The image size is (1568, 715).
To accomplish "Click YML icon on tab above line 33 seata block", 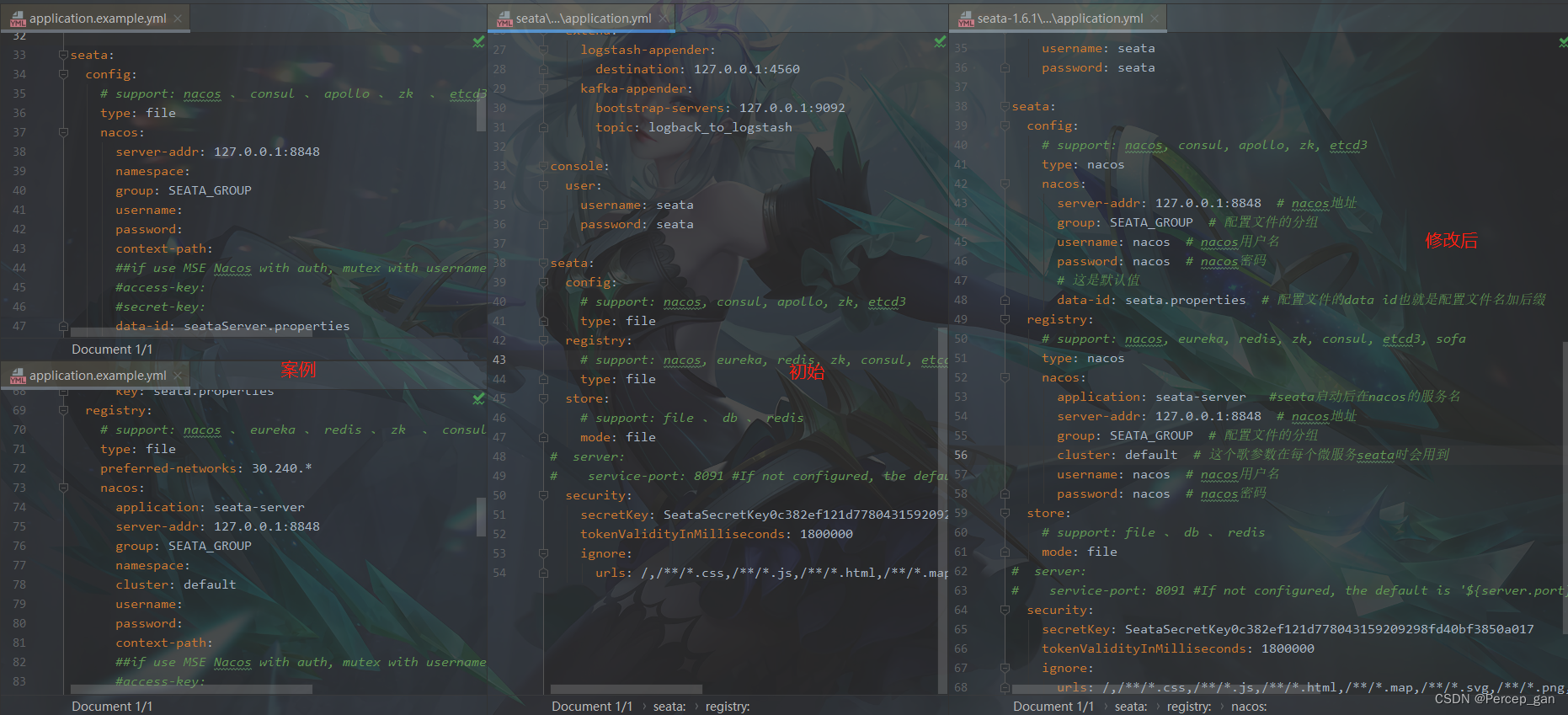I will pyautogui.click(x=18, y=19).
